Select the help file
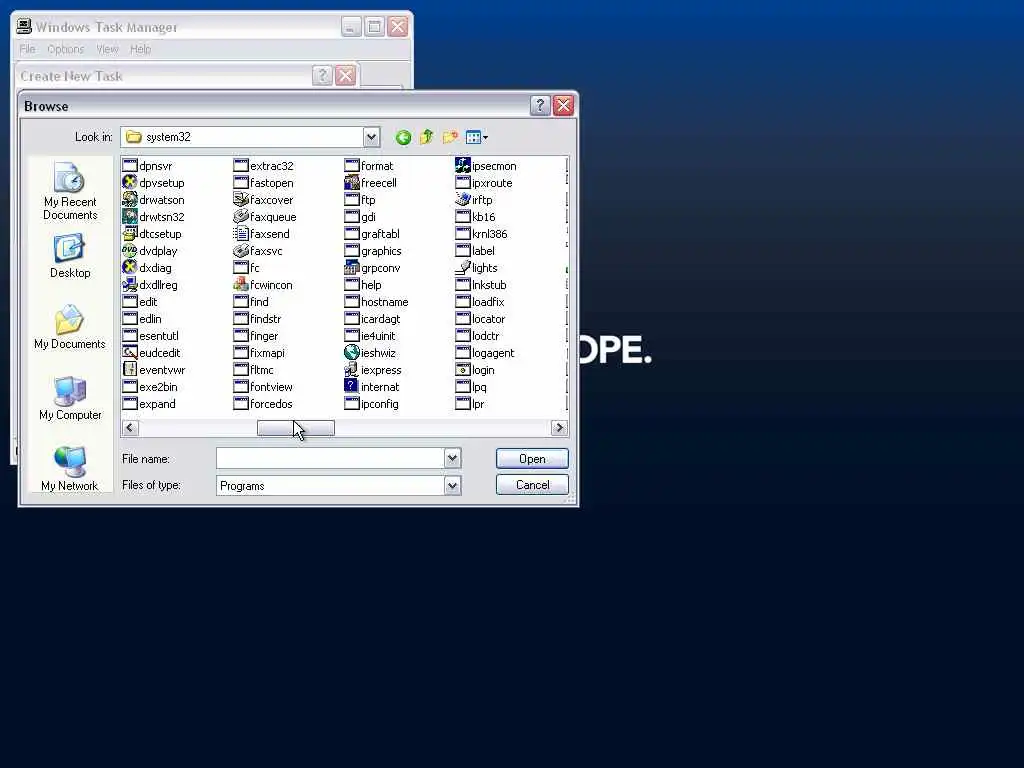This screenshot has height=768, width=1024. pyautogui.click(x=363, y=285)
